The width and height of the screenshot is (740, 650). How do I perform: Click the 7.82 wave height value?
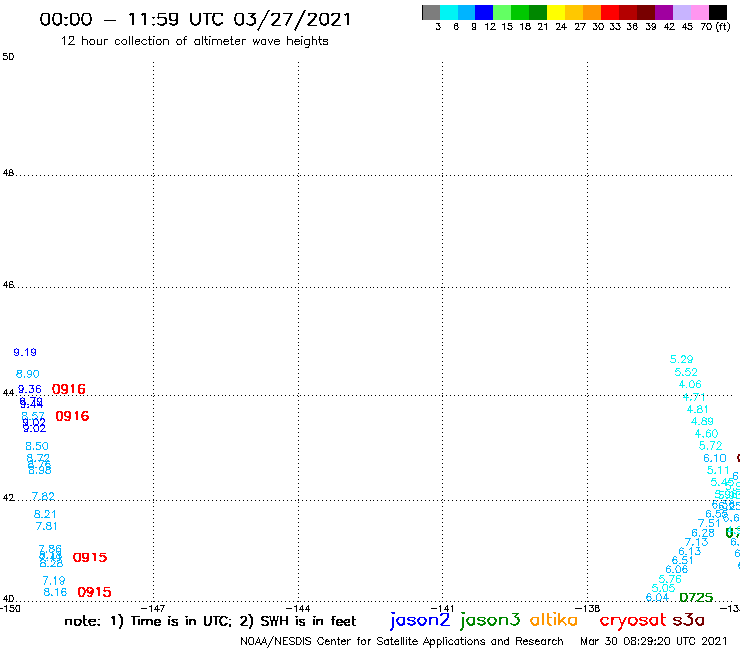pos(43,496)
